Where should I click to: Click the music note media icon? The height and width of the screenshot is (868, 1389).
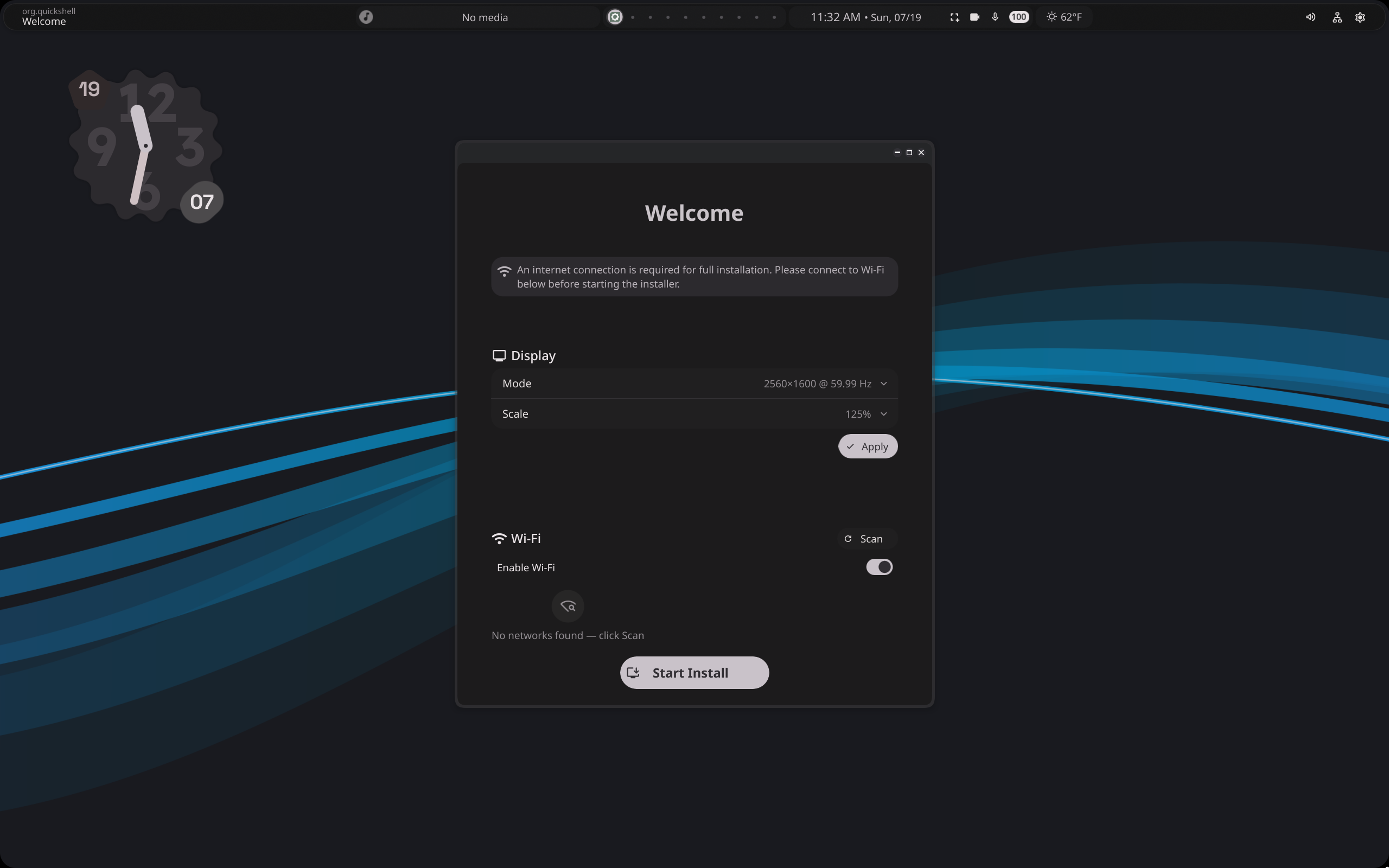[x=366, y=17]
